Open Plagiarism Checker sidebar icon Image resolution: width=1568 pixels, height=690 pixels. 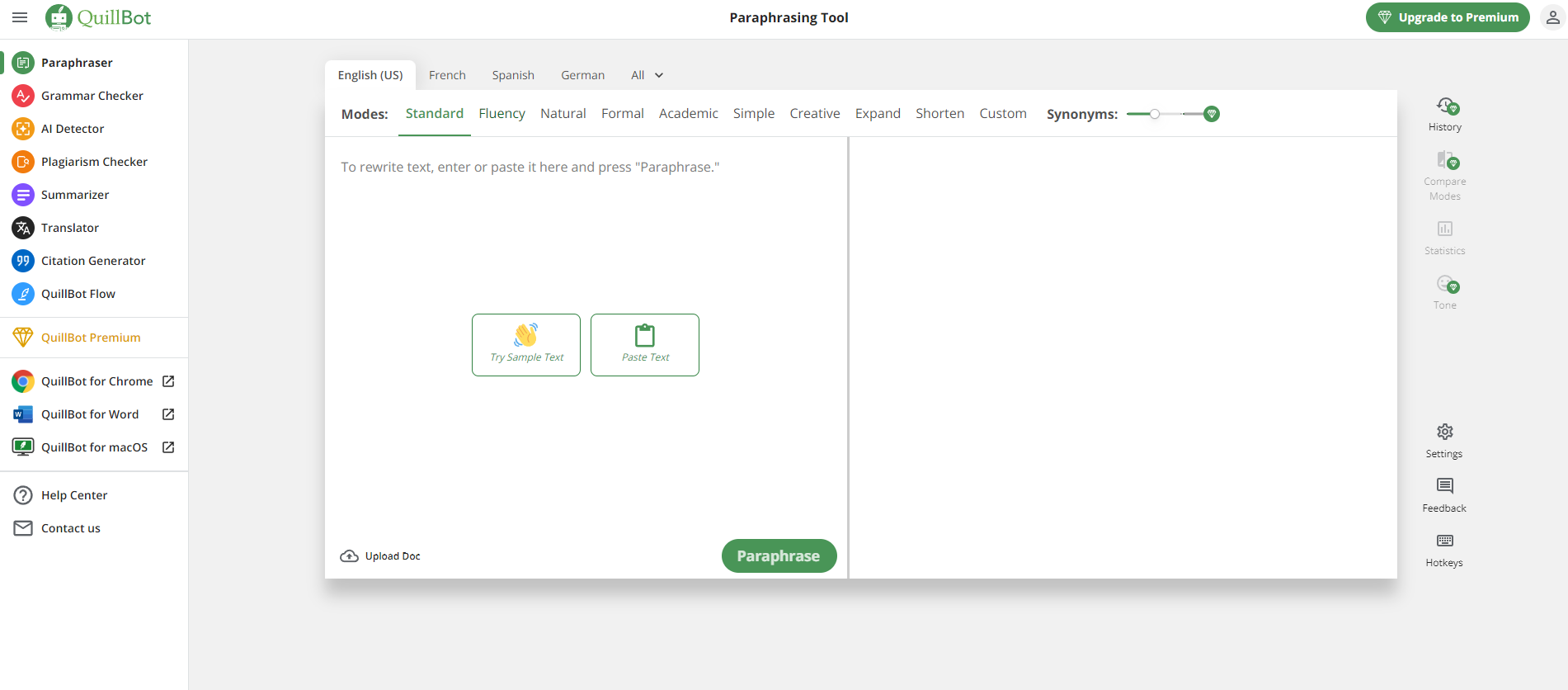click(23, 162)
